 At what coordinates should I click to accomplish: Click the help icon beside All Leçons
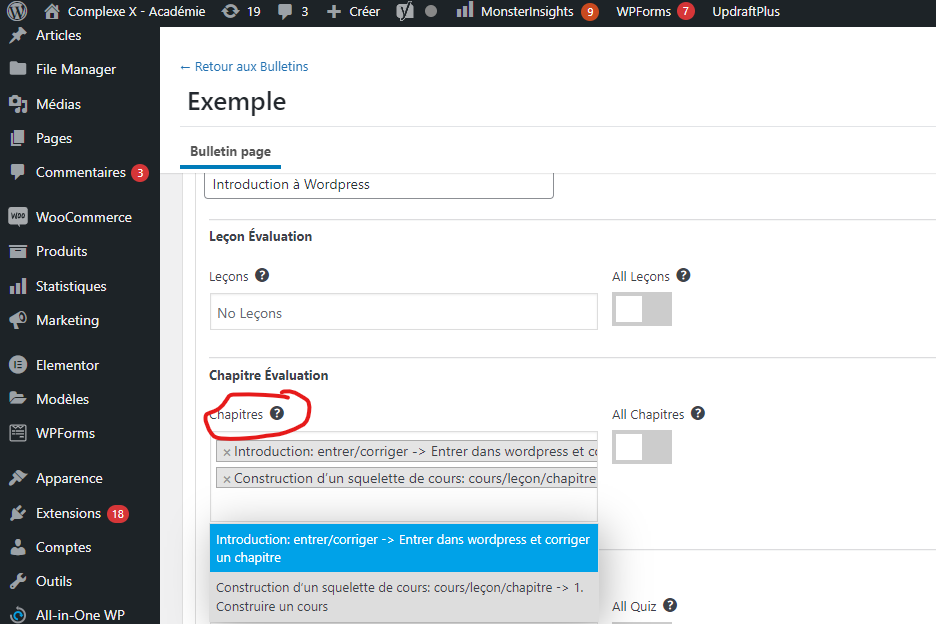[x=683, y=276]
